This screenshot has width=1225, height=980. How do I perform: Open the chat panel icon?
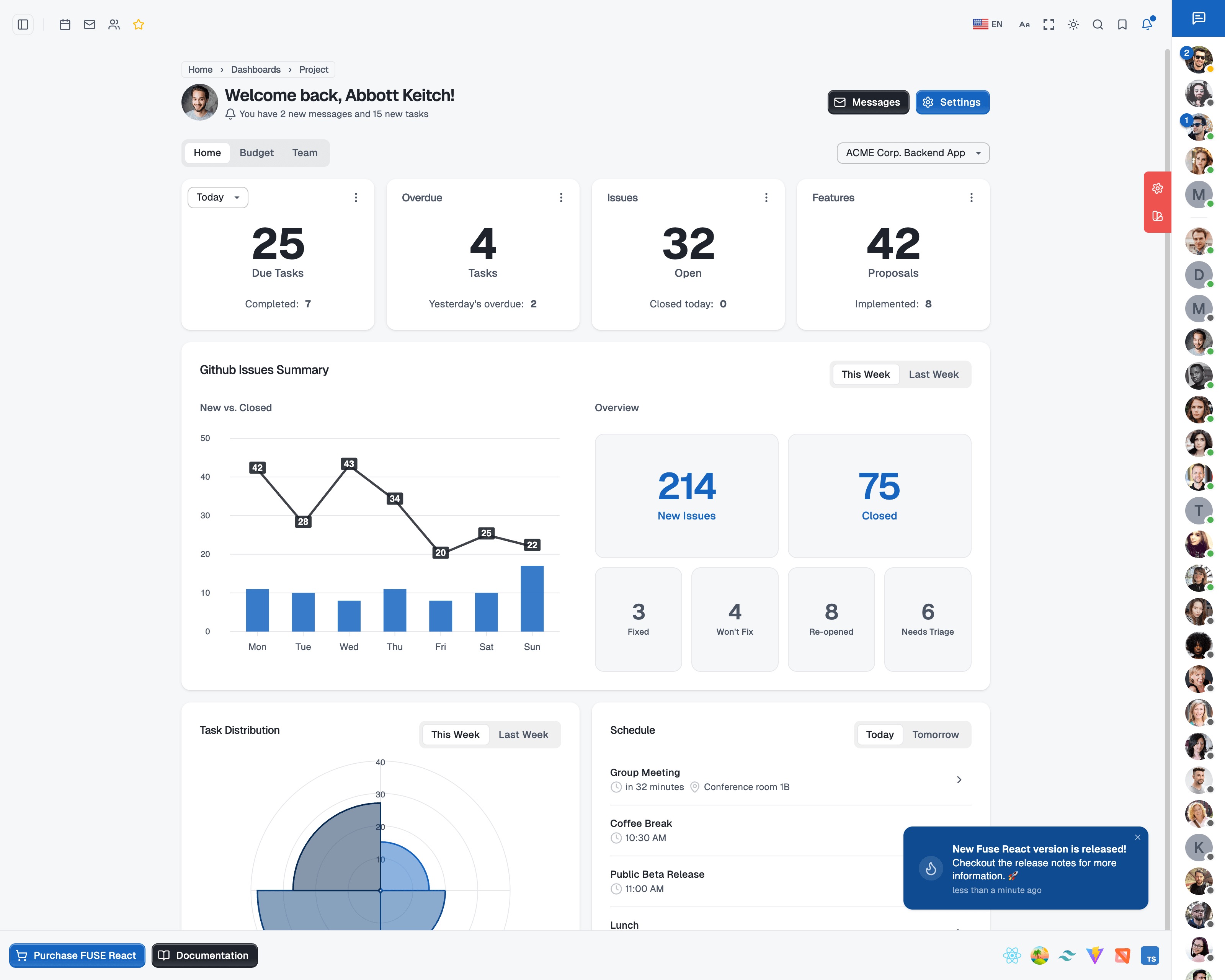[x=1198, y=18]
